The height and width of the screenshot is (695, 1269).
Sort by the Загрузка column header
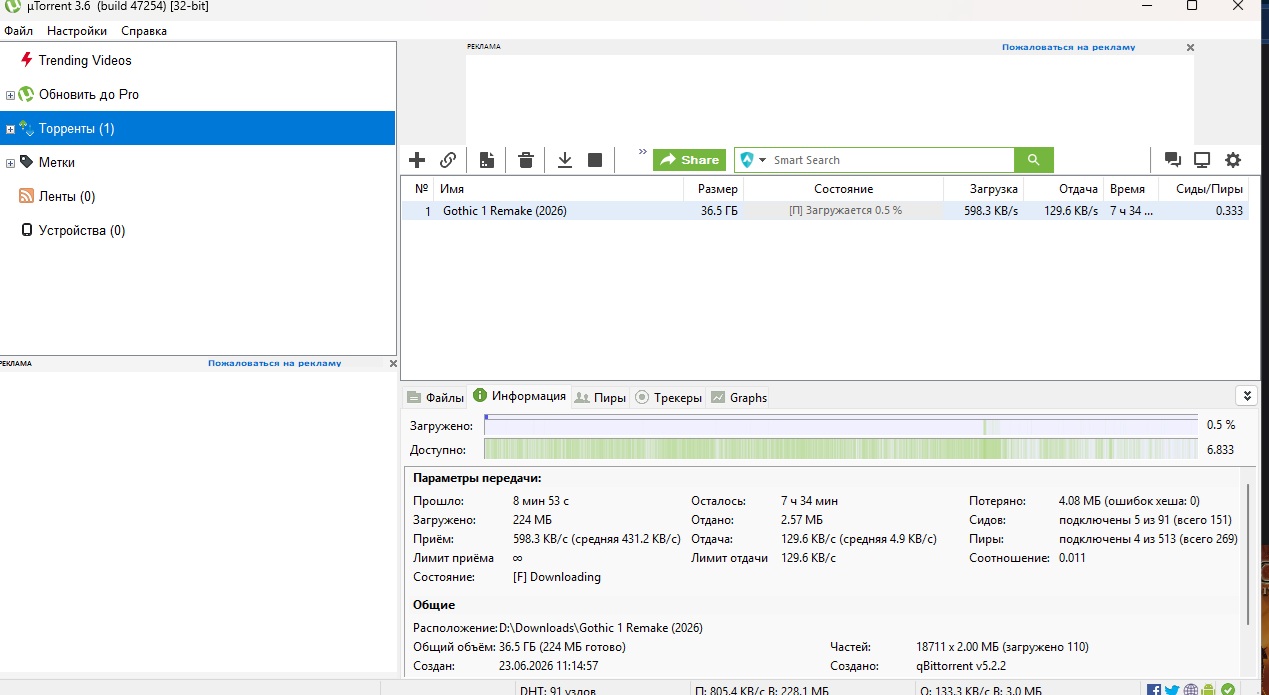pyautogui.click(x=984, y=189)
